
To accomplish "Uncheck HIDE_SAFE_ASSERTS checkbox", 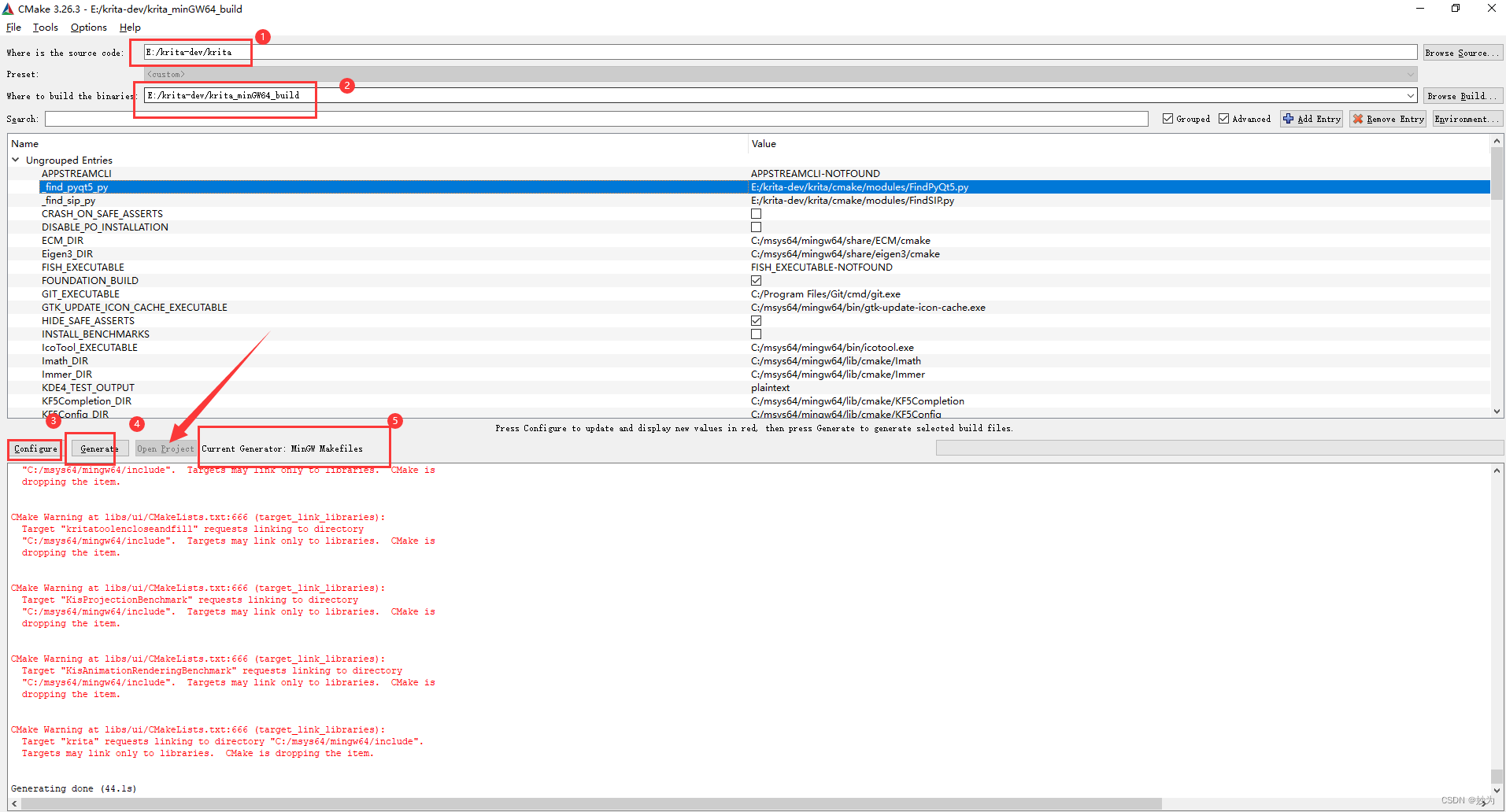I will tap(756, 321).
